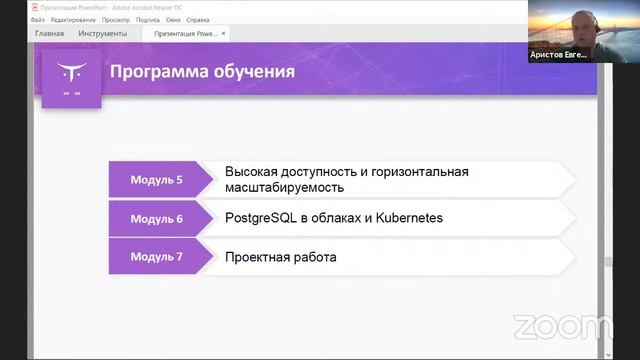
Task: Click the Adobe Acrobat PDF icon in title bar
Action: coord(35,7)
